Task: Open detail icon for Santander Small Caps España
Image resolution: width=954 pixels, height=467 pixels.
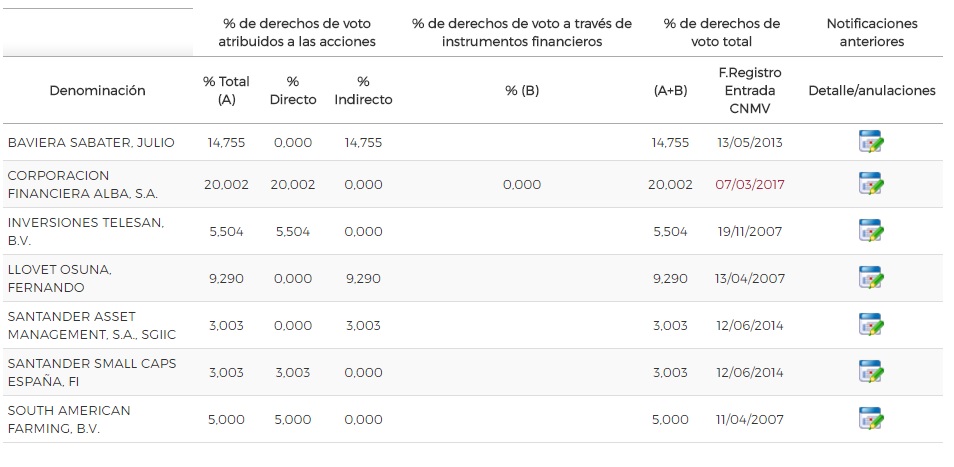Action: pos(871,372)
